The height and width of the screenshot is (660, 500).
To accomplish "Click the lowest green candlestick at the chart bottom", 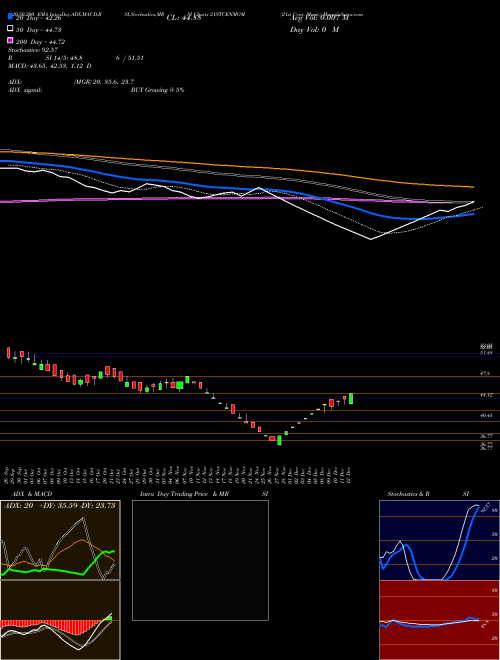I will pos(279,440).
